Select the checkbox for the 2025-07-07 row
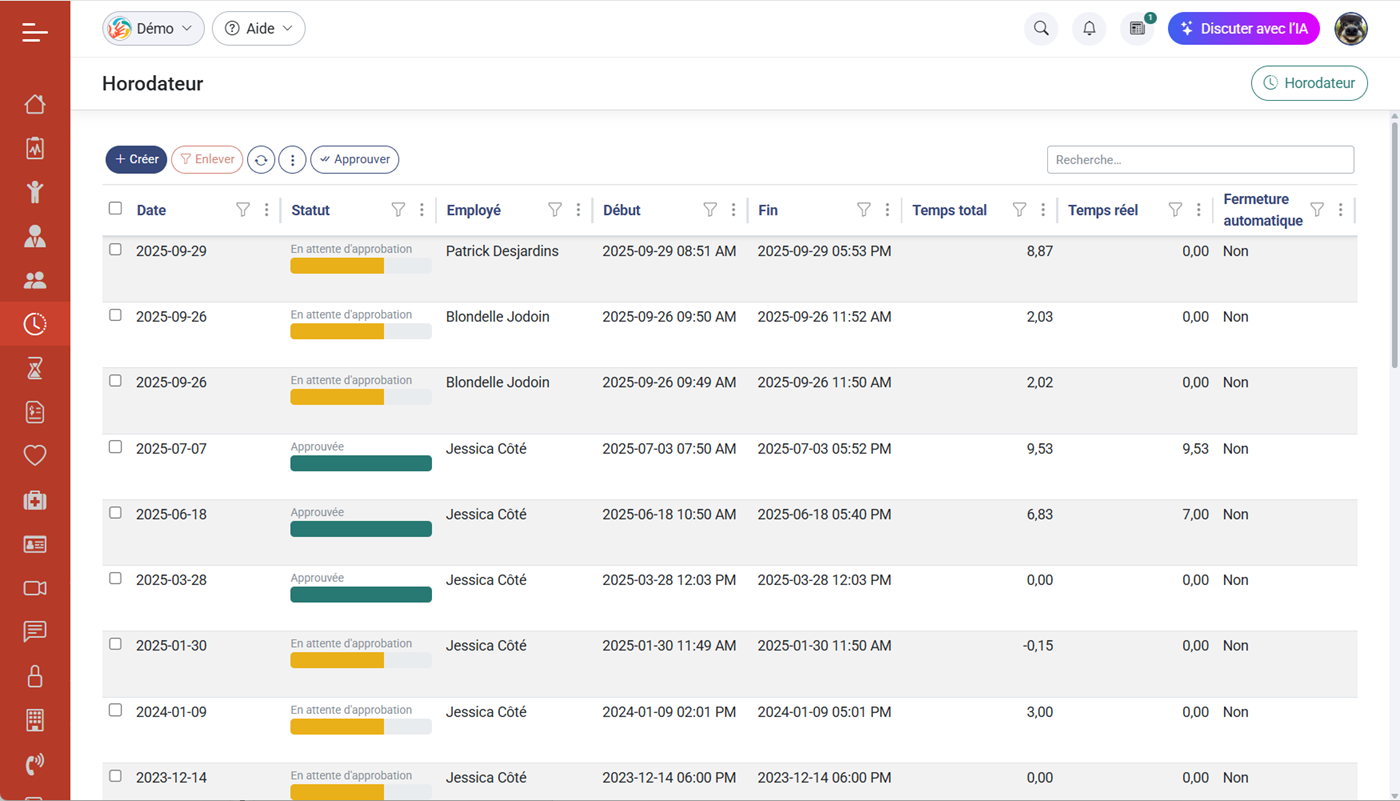 click(x=115, y=447)
